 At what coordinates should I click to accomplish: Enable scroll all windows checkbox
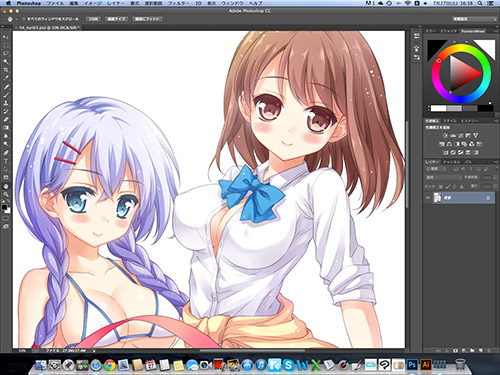click(x=24, y=19)
